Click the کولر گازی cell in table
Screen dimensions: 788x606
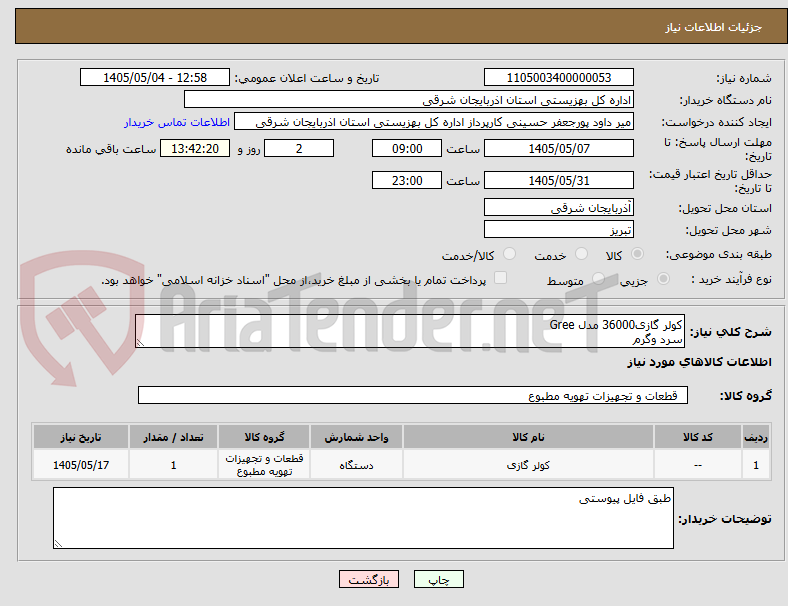[528, 465]
